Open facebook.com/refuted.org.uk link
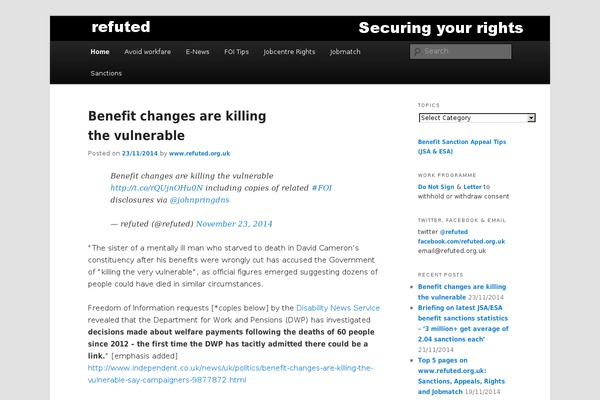600x400 pixels. point(461,241)
